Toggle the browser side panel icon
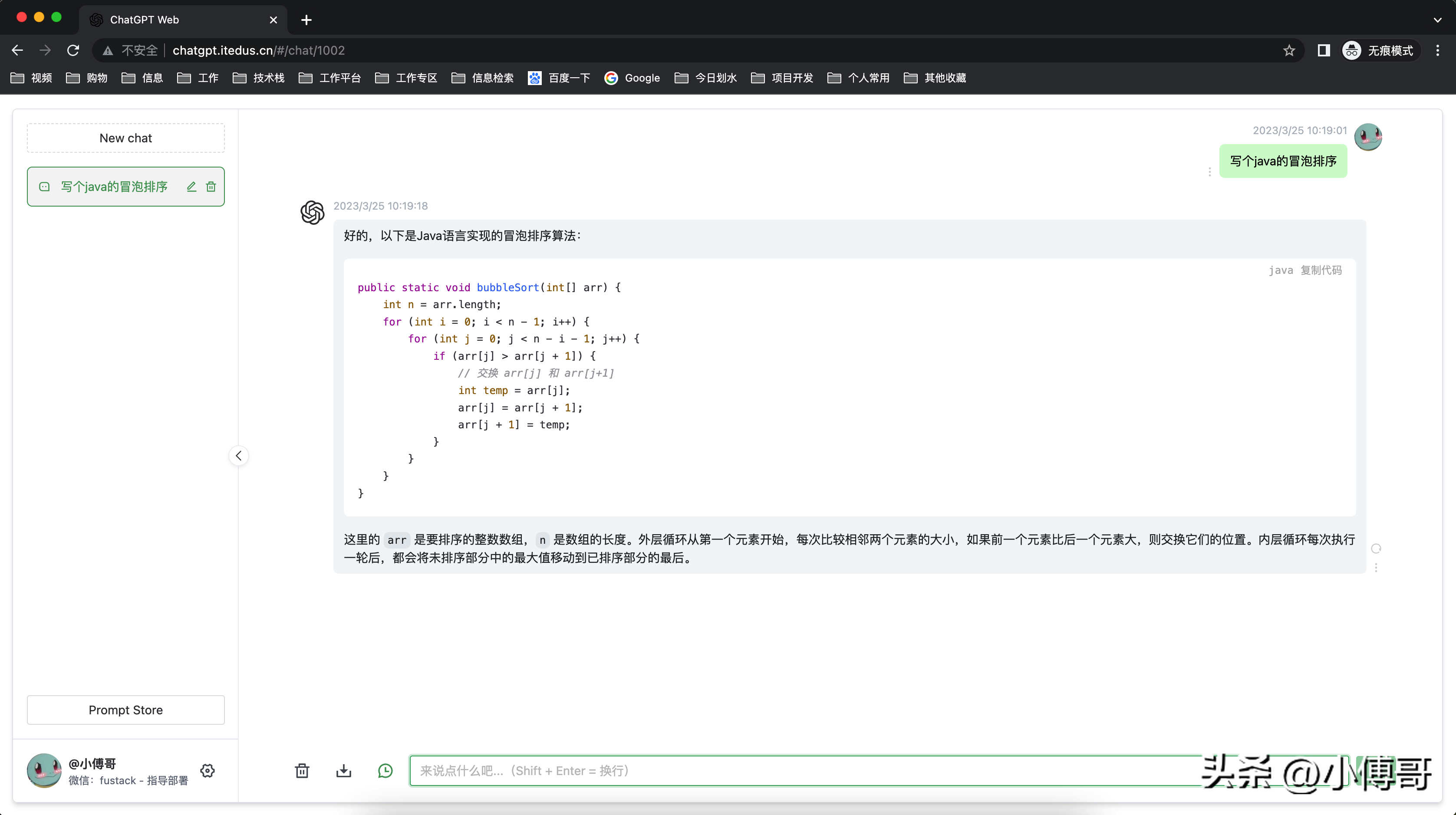 [x=1324, y=51]
